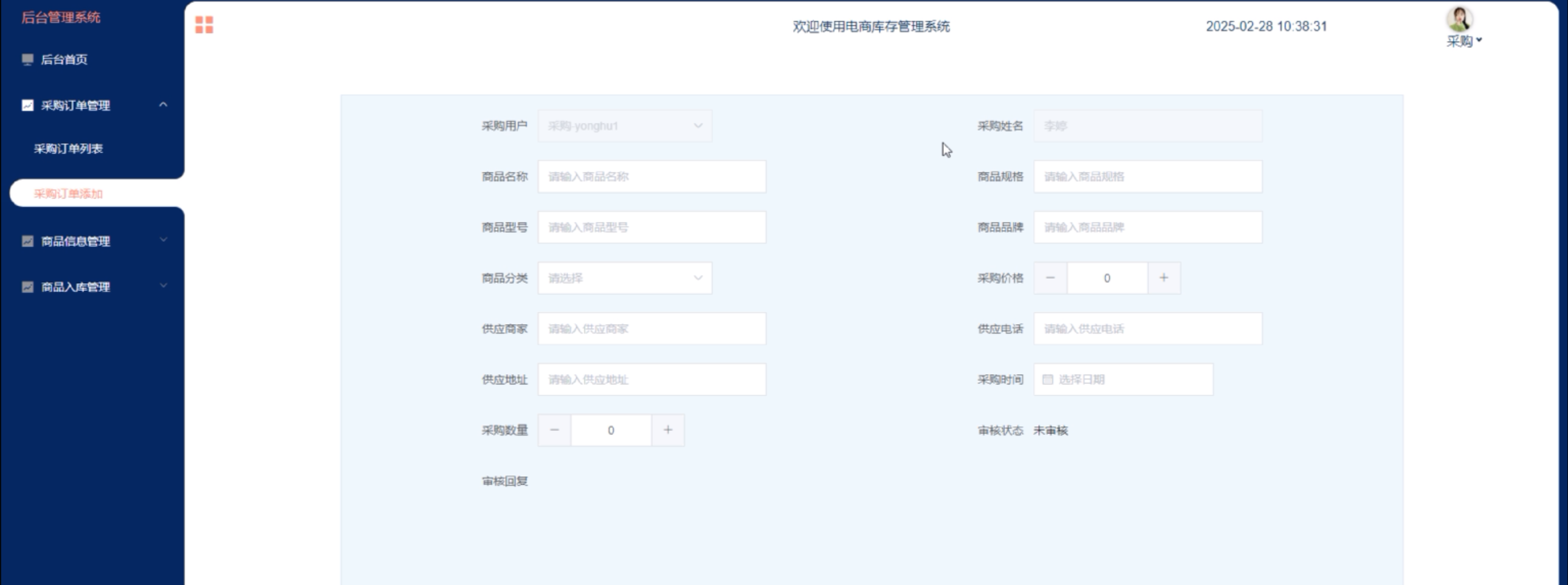Click the calendar icon in 采购时间 field
Screen dimensions: 1568x585
(x=1048, y=379)
